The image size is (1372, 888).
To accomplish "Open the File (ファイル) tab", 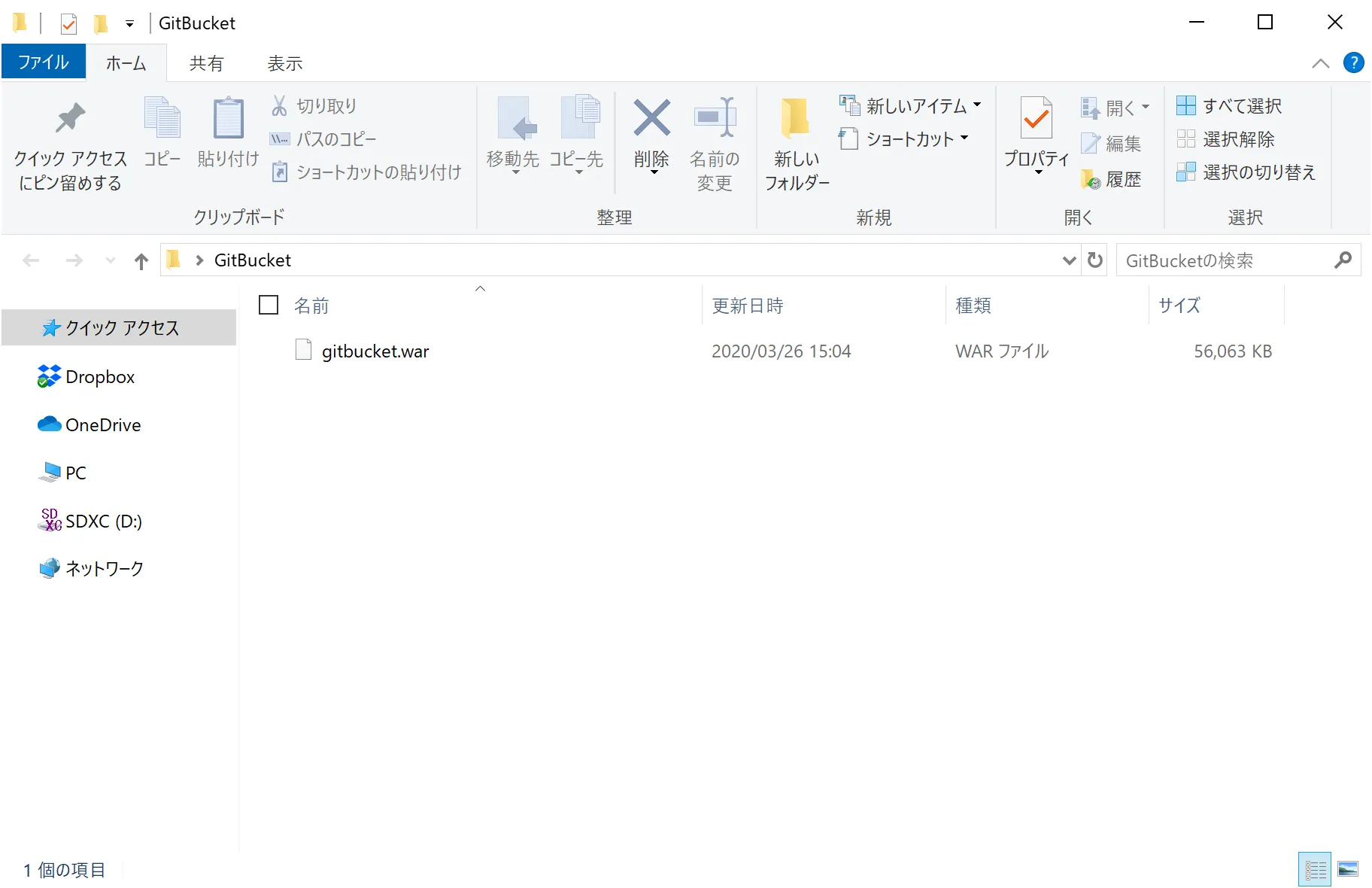I will coord(44,62).
